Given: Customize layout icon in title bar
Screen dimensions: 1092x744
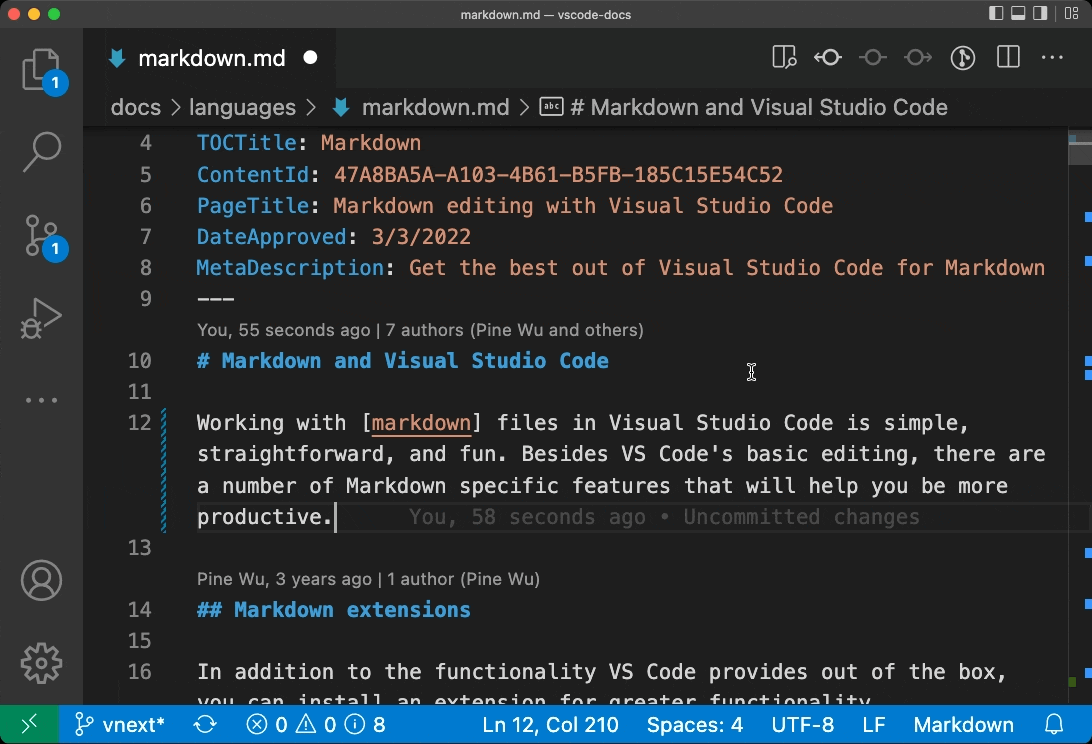Looking at the screenshot, I should click(x=1072, y=13).
